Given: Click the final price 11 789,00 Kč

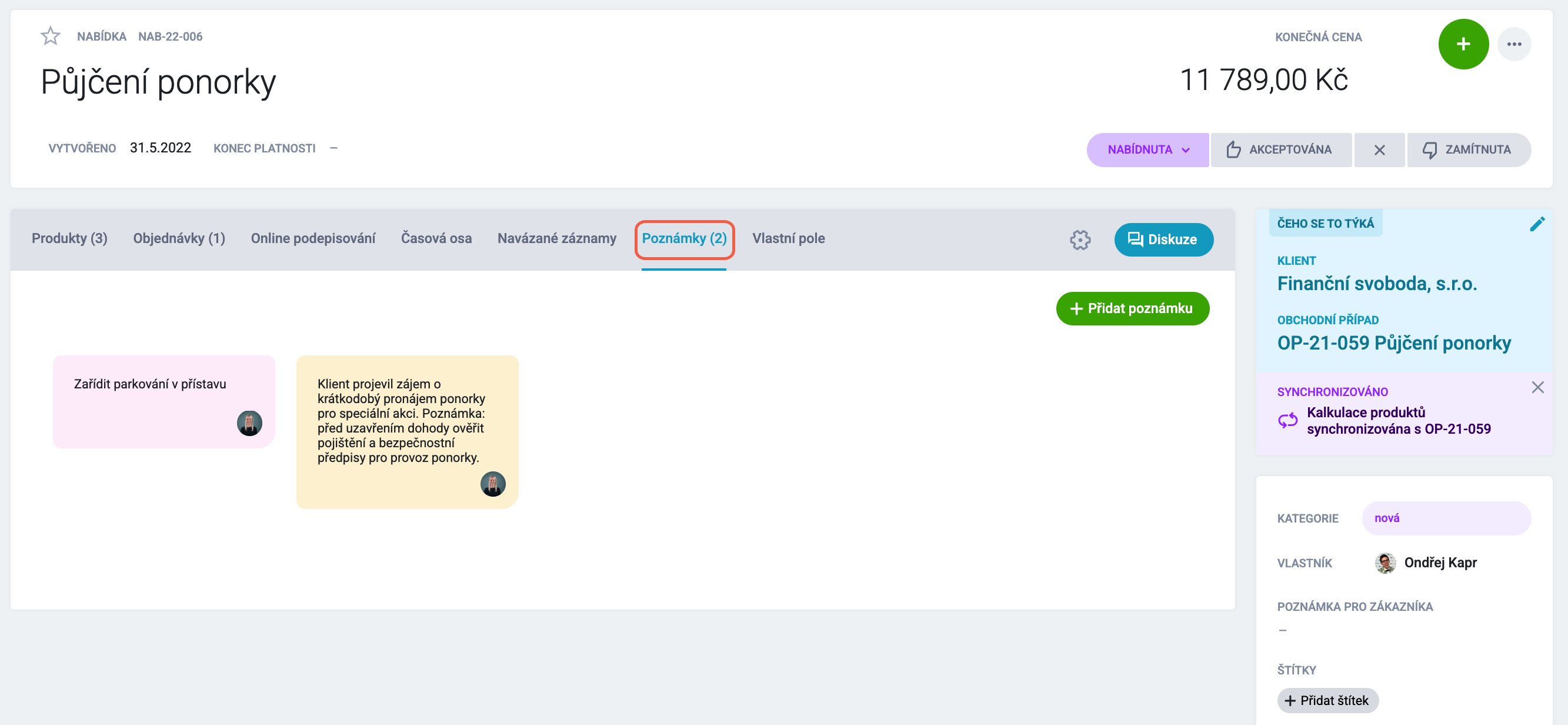Looking at the screenshot, I should 1264,80.
